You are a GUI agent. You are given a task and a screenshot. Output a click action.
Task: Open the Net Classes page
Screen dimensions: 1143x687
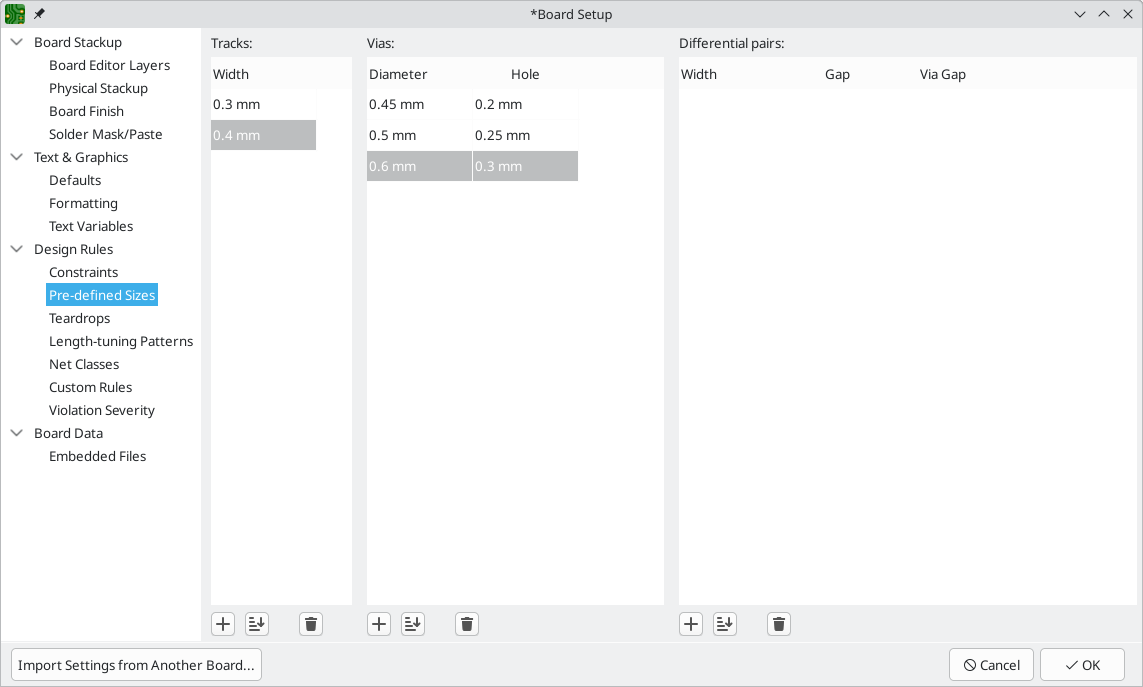tap(84, 364)
